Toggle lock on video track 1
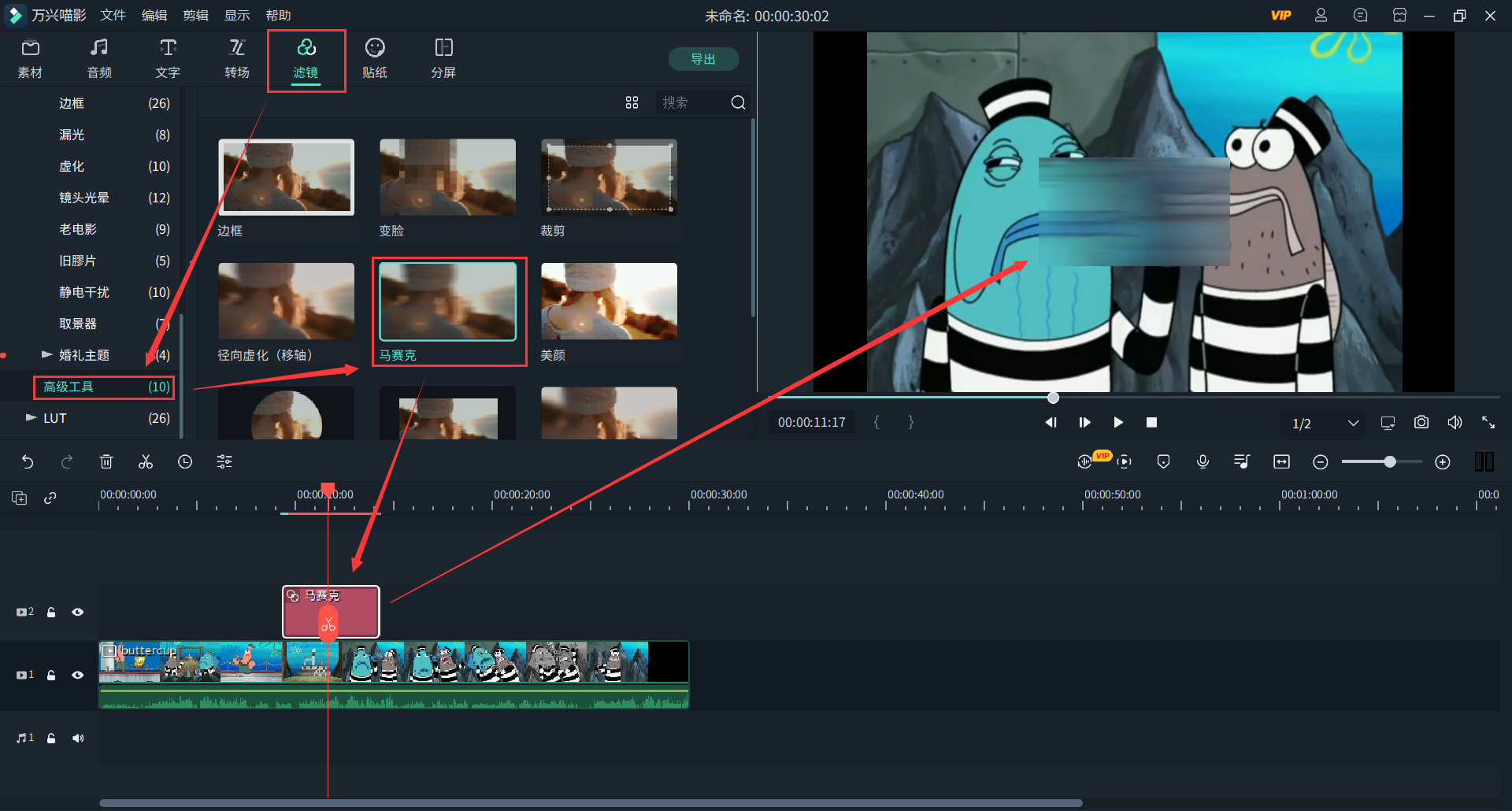The image size is (1512, 811). pyautogui.click(x=51, y=675)
